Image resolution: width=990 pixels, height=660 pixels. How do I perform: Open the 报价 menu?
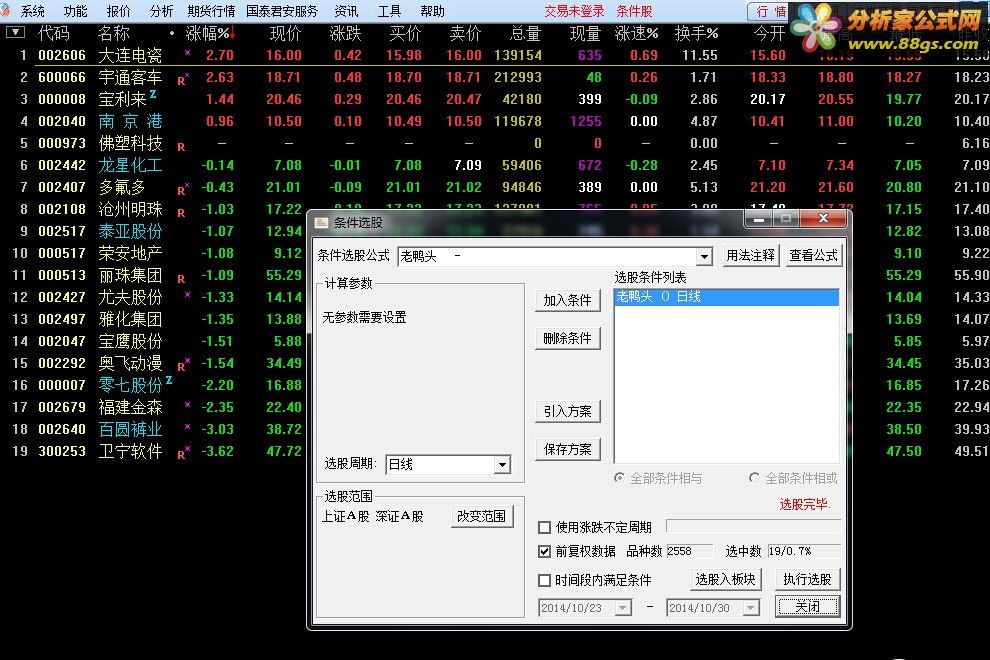118,11
